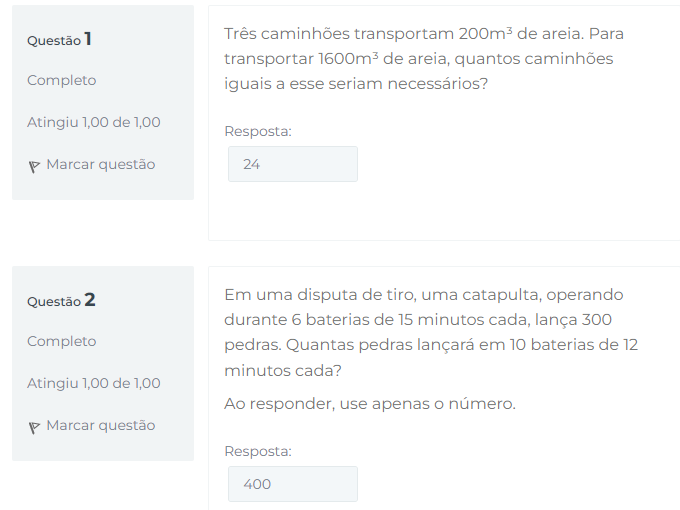Click the "Ao responder, use apenas o número" note
680x510 pixels.
[x=370, y=404]
